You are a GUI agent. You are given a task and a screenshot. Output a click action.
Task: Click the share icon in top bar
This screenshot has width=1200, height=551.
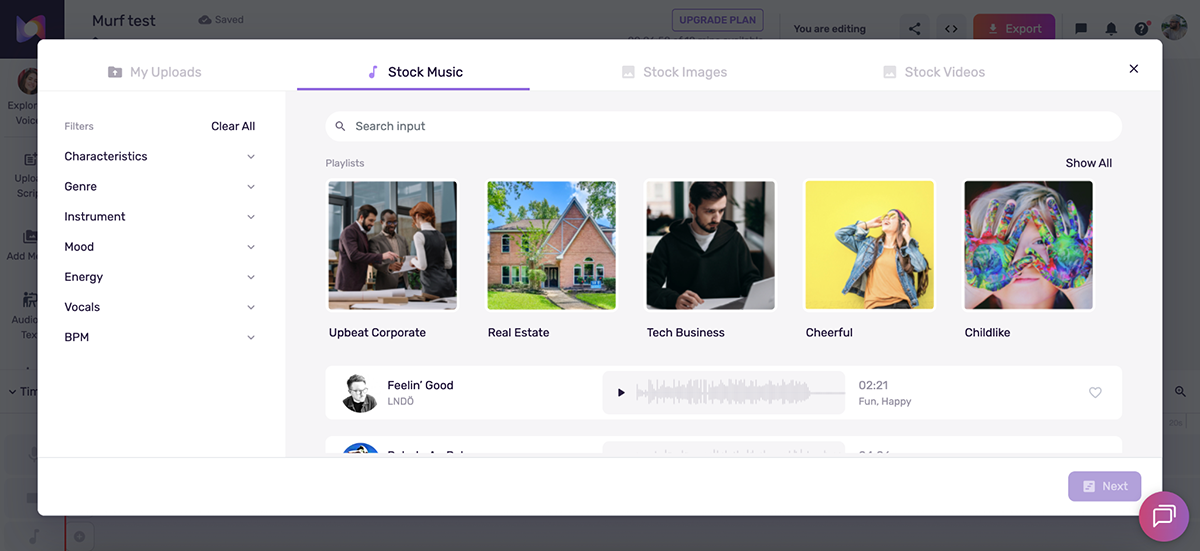tap(914, 29)
